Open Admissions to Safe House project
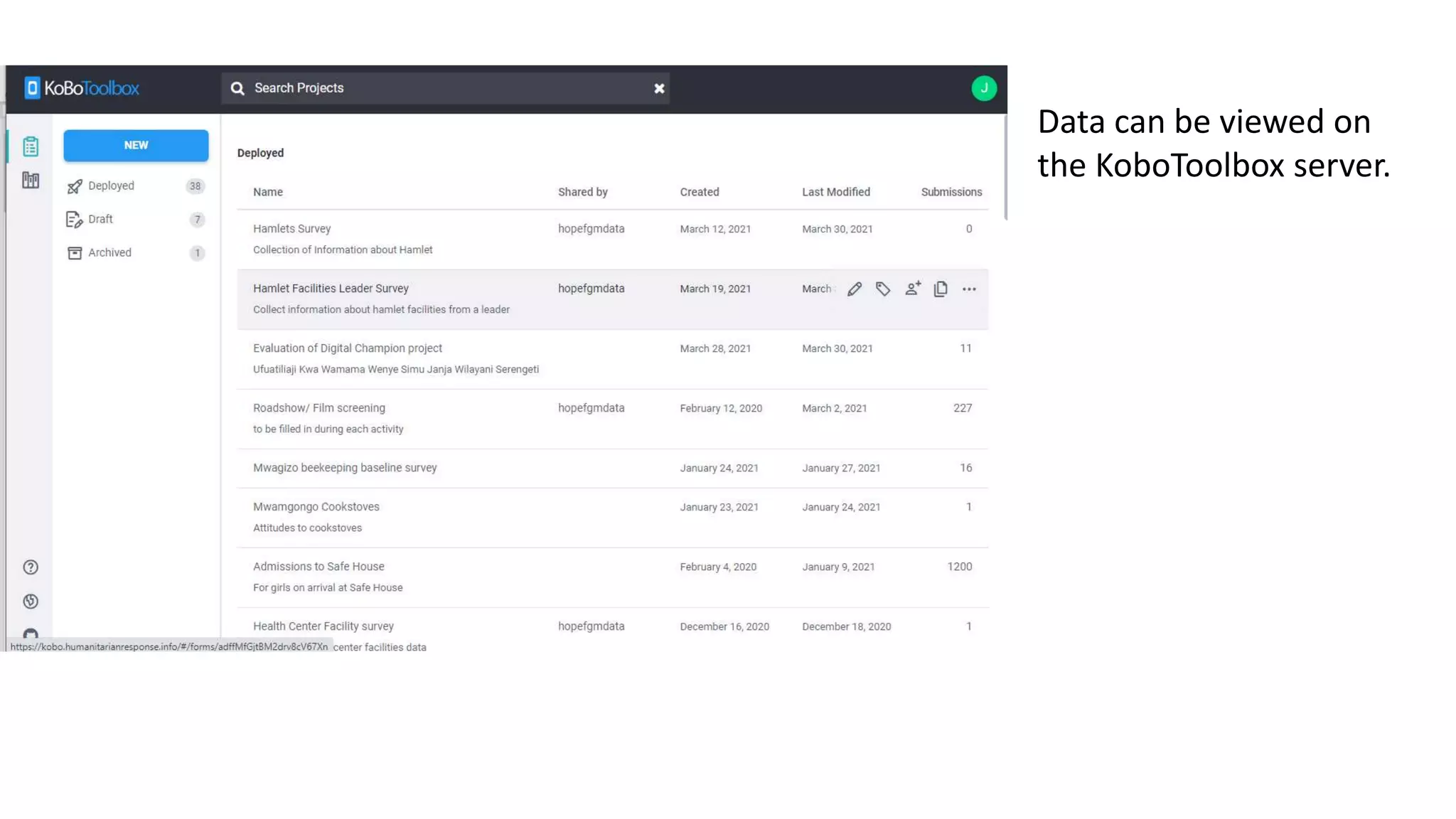The image size is (1456, 819). (x=318, y=567)
